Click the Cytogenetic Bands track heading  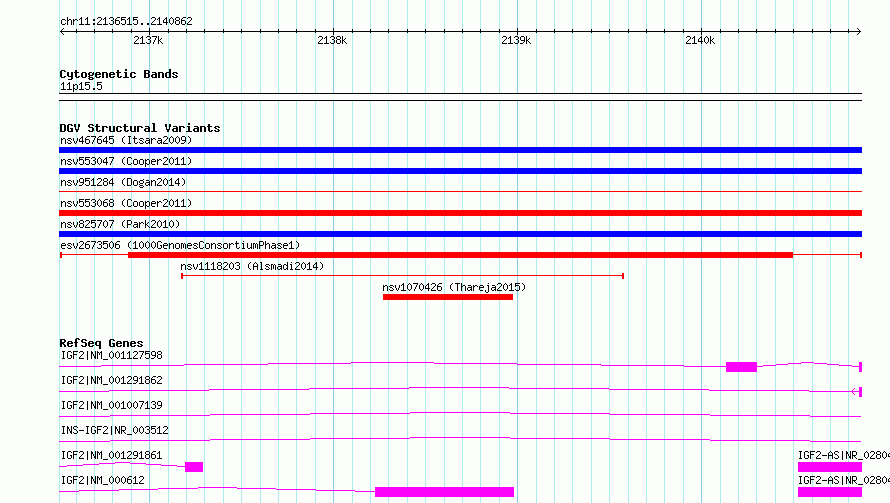pyautogui.click(x=119, y=74)
